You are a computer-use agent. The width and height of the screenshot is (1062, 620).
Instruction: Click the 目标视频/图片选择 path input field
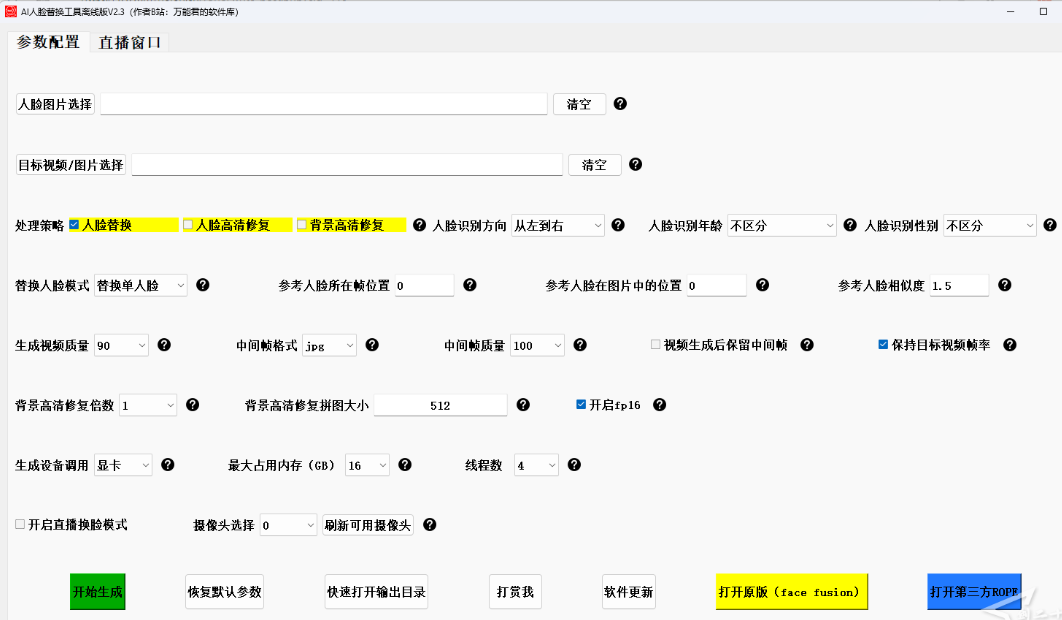pyautogui.click(x=347, y=165)
